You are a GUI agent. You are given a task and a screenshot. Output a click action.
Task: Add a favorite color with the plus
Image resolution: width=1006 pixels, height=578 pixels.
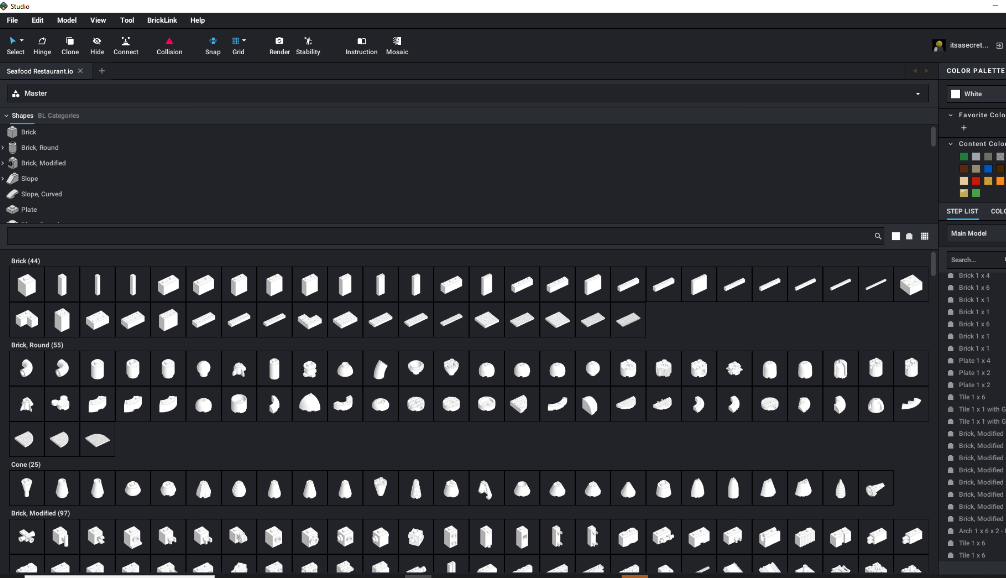click(964, 128)
